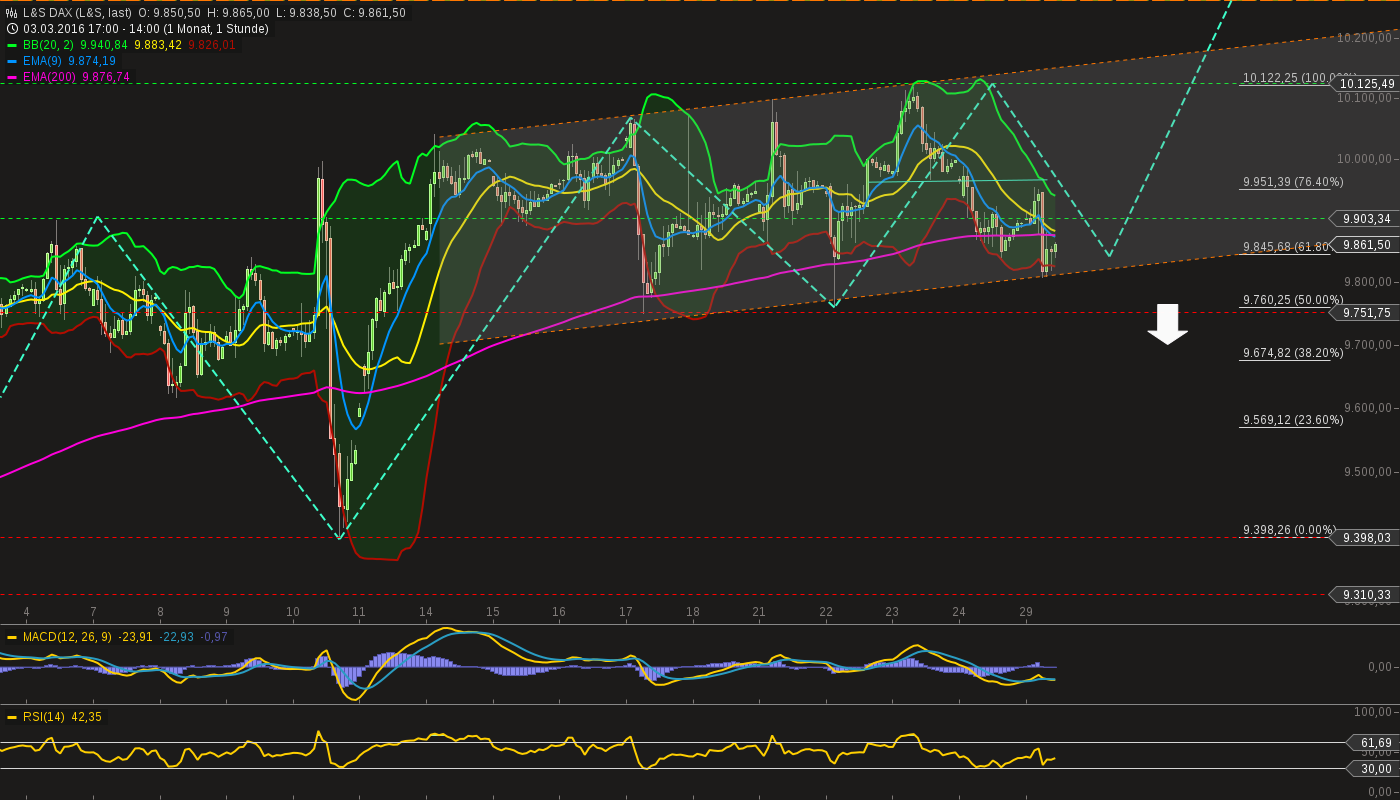Click the 0,00 label on the MACD axis
Viewport: 1400px width, 800px height.
[x=1380, y=667]
